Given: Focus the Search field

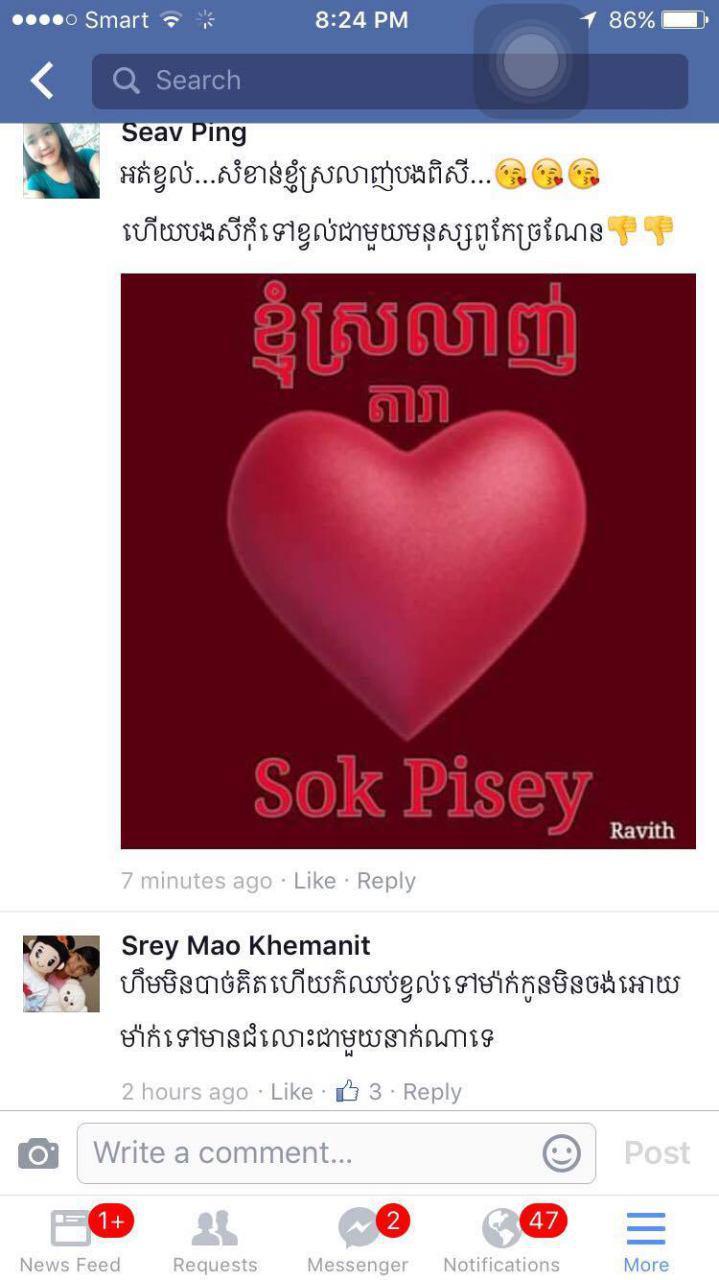Looking at the screenshot, I should pos(390,81).
